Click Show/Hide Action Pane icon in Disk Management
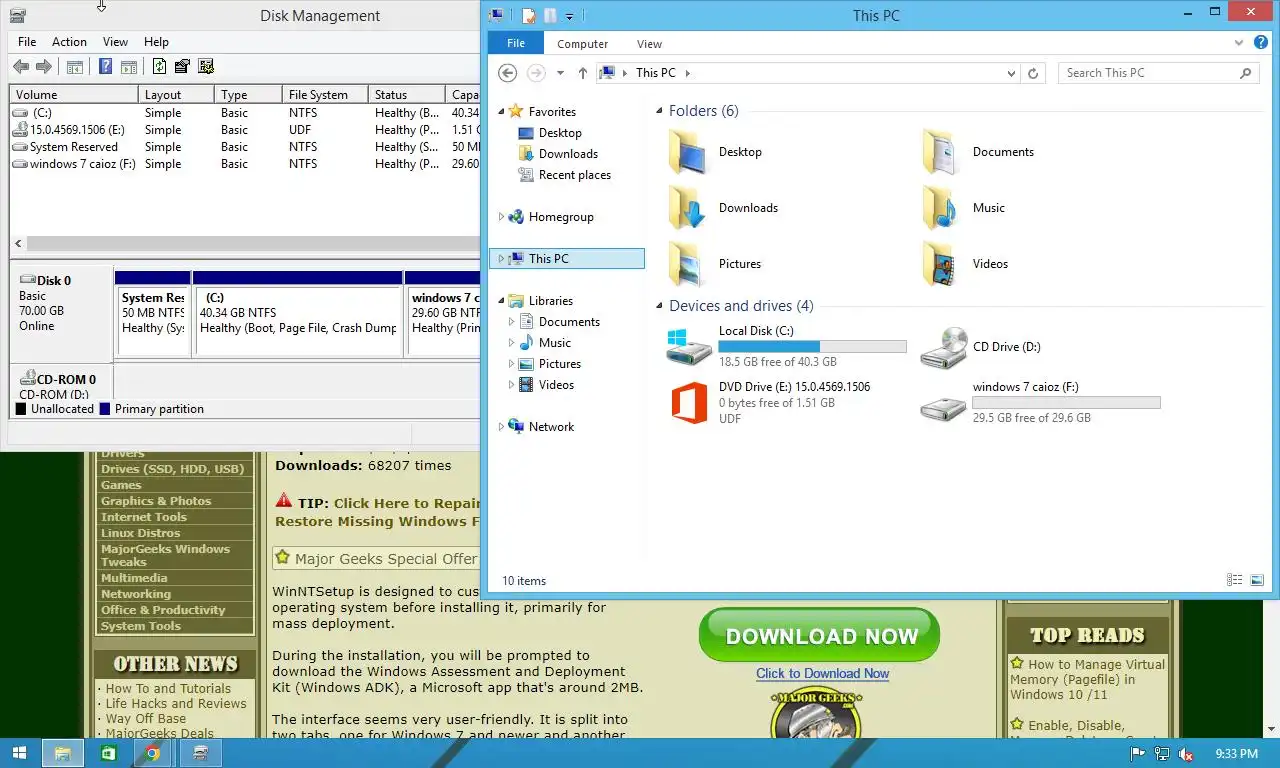Screen dimensions: 1280x768 [x=129, y=67]
